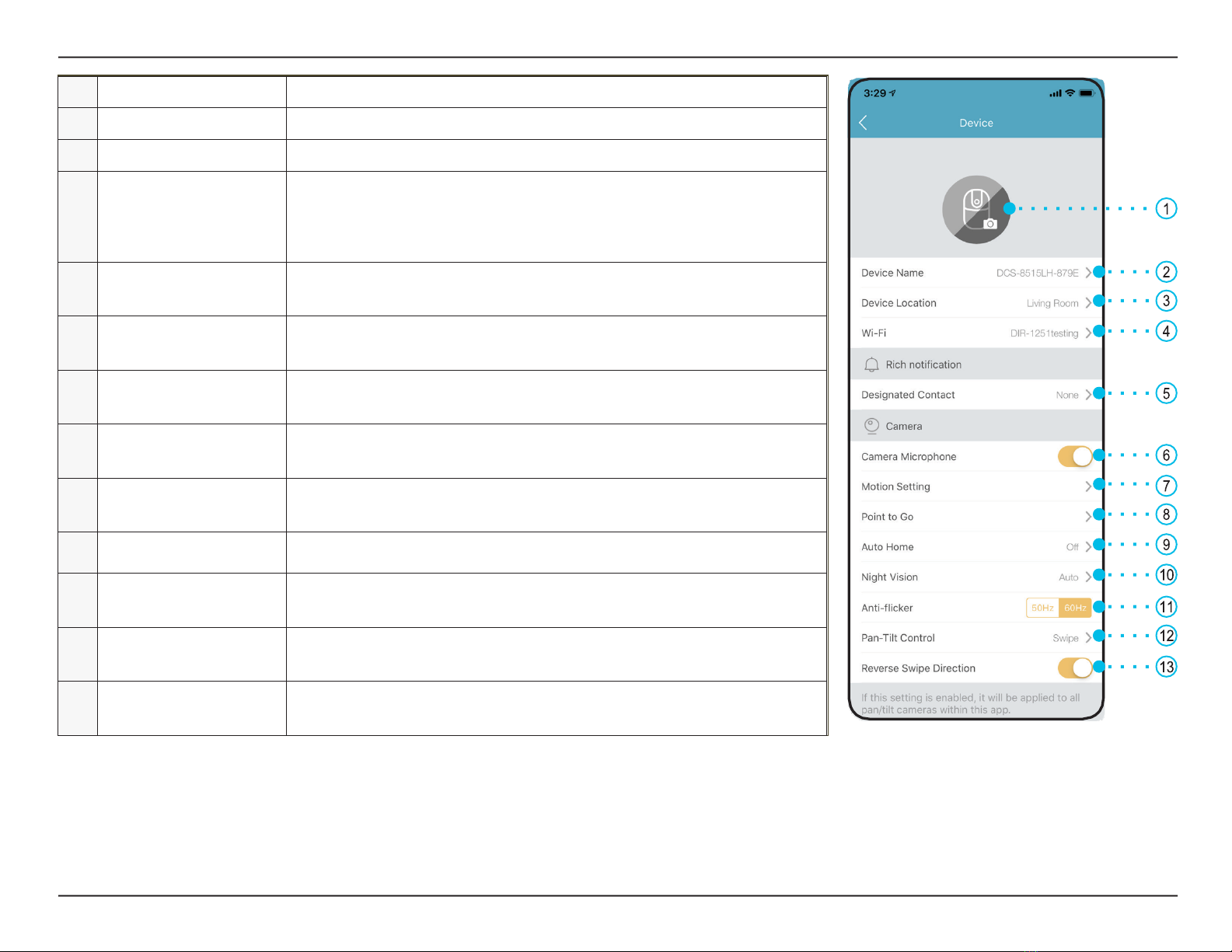1232x952 pixels.
Task: Tap the Auto value for Night Vision
Action: (1068, 577)
